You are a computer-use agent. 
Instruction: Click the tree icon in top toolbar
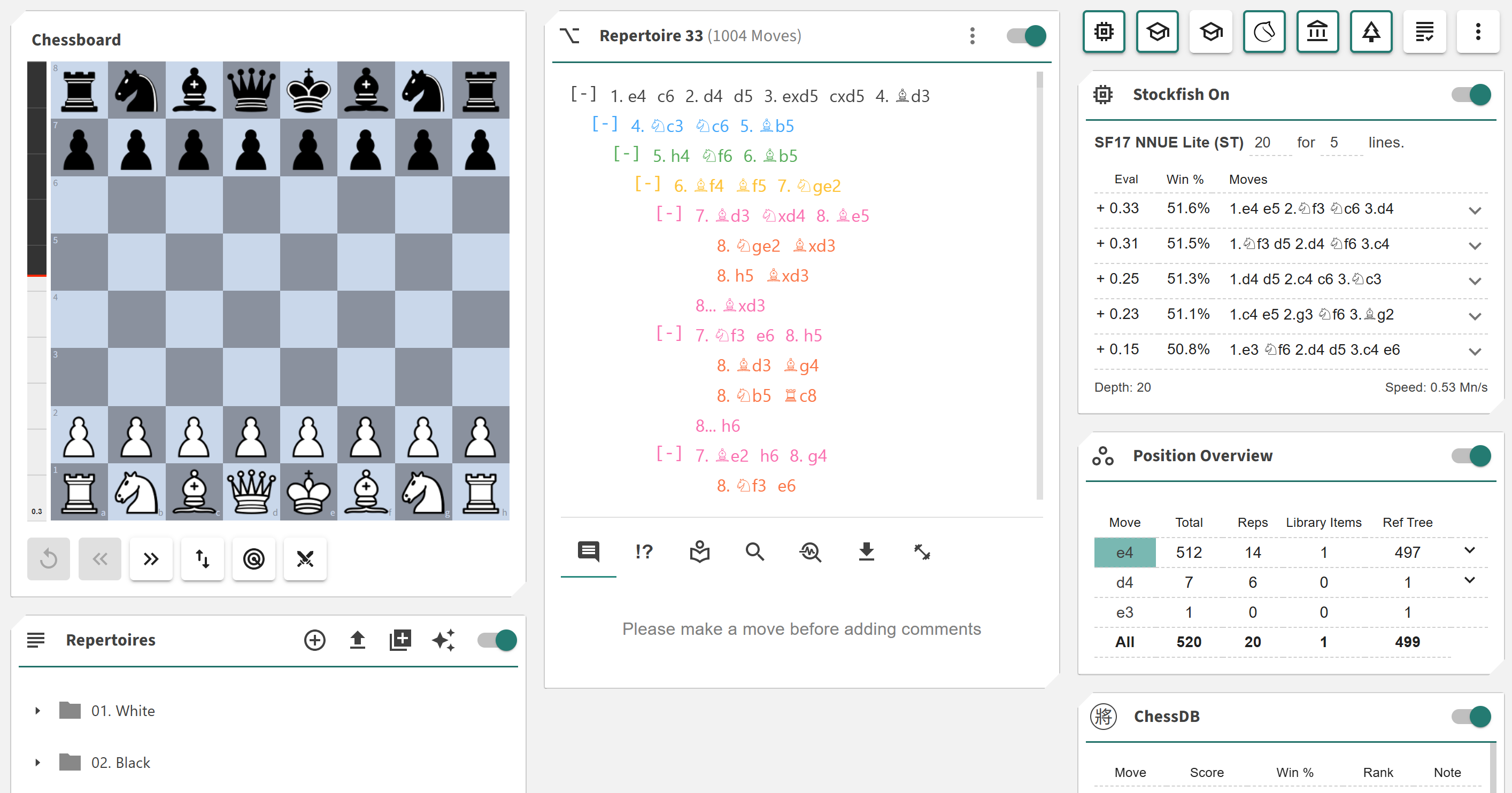pyautogui.click(x=1370, y=32)
